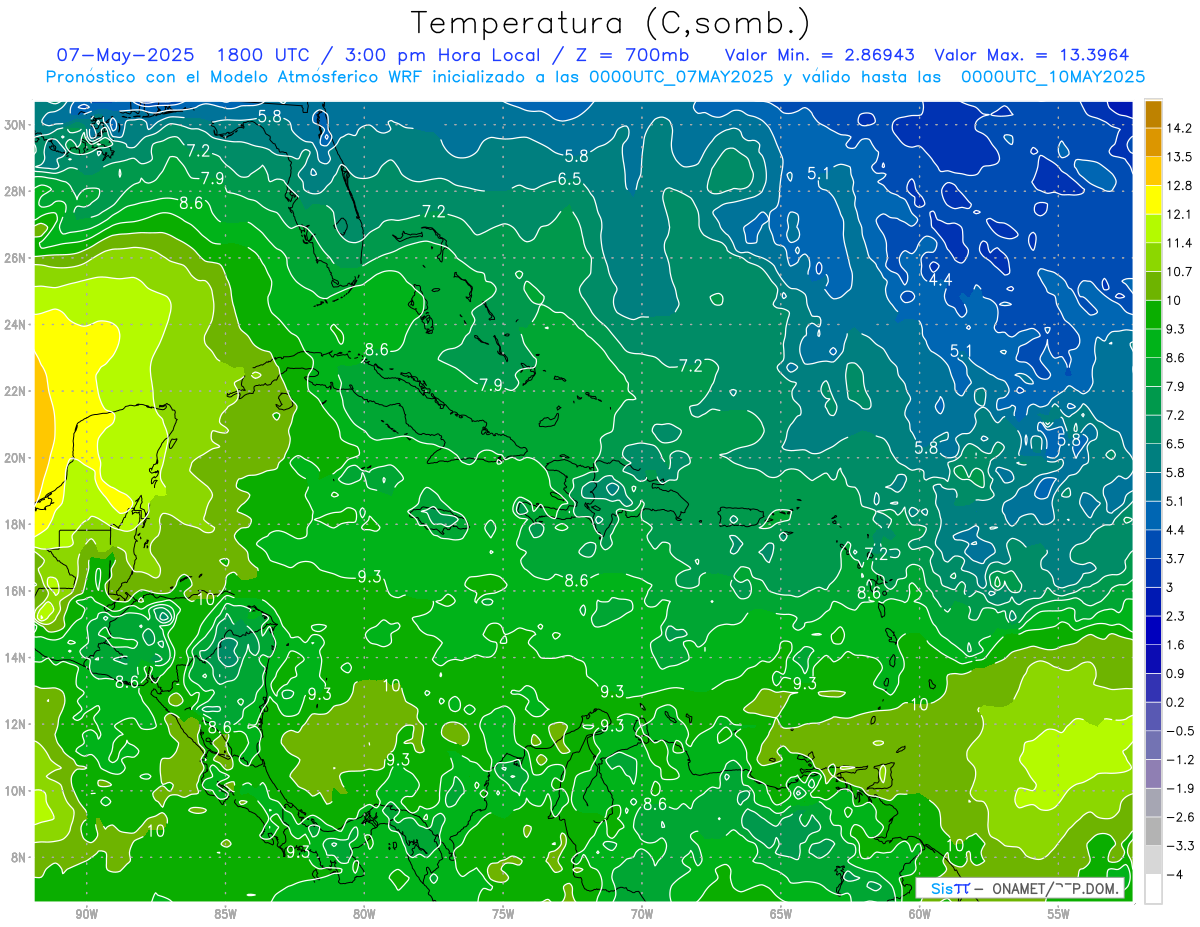Click the 8N latitude axis label
This screenshot has height=927, width=1200.
point(19,857)
